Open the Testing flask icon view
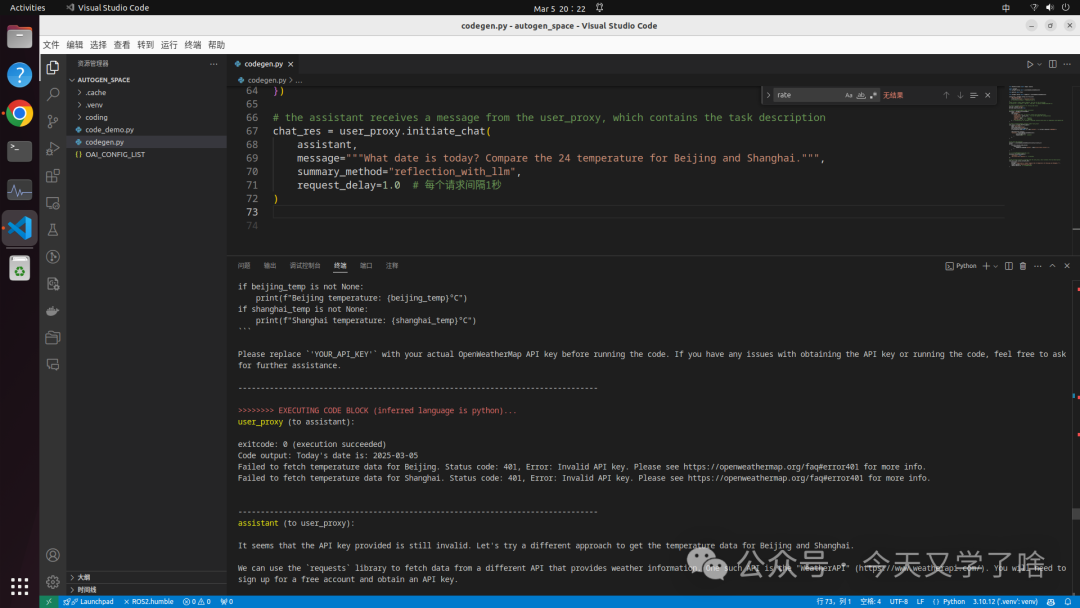 (52, 230)
